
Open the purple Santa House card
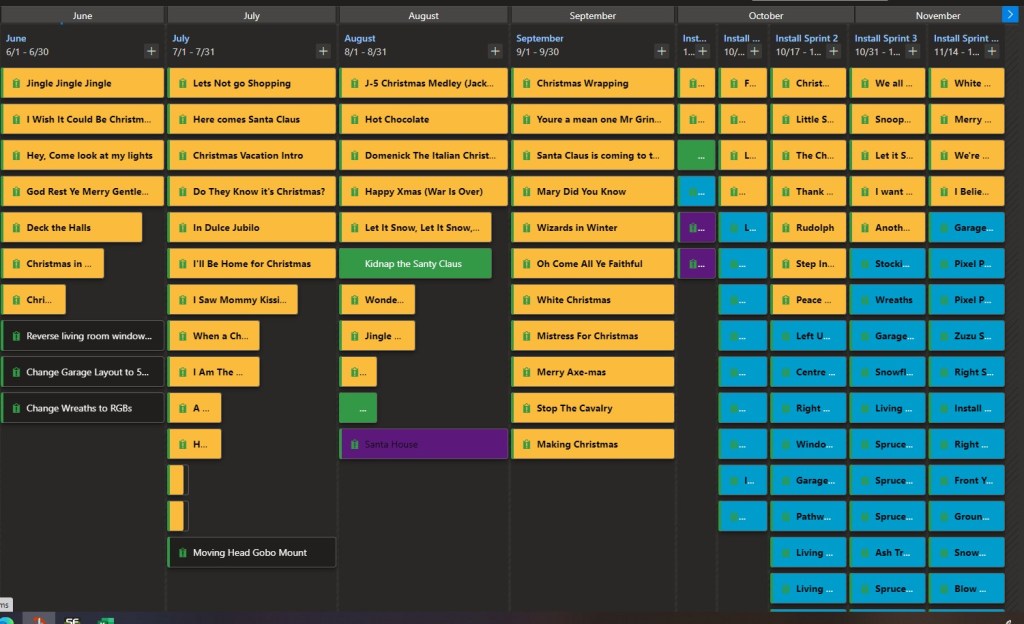pyautogui.click(x=424, y=444)
